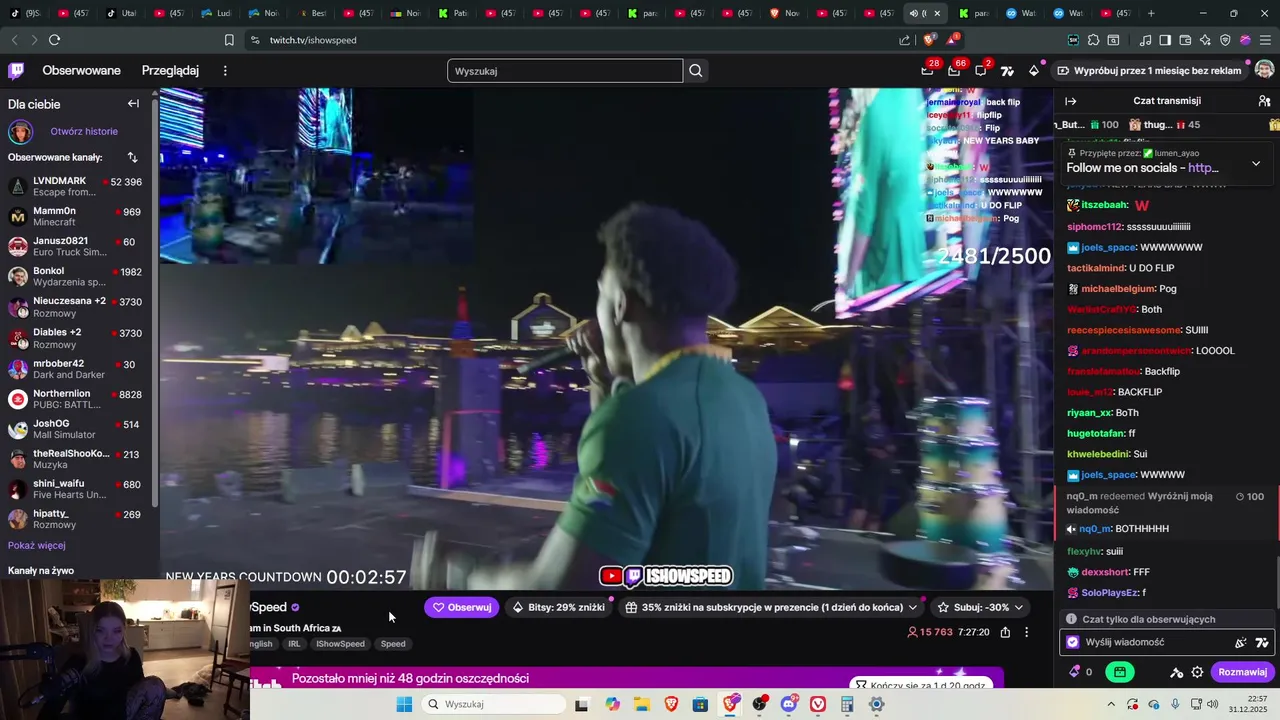Open browser extensions puzzle icon
The height and width of the screenshot is (720, 1280).
coord(1093,40)
